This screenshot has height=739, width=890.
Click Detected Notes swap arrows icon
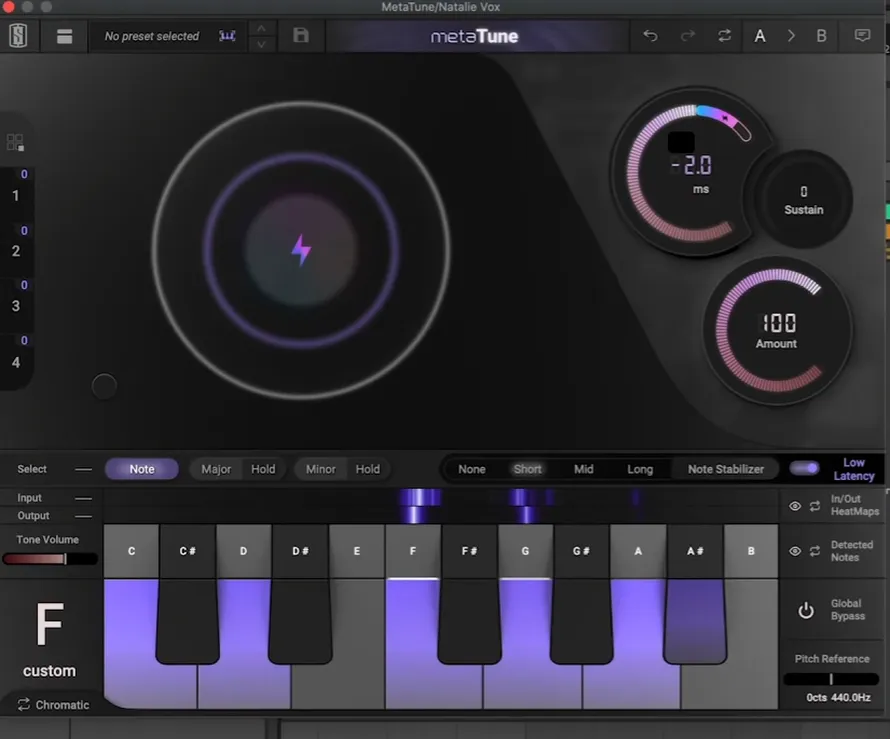click(x=815, y=551)
